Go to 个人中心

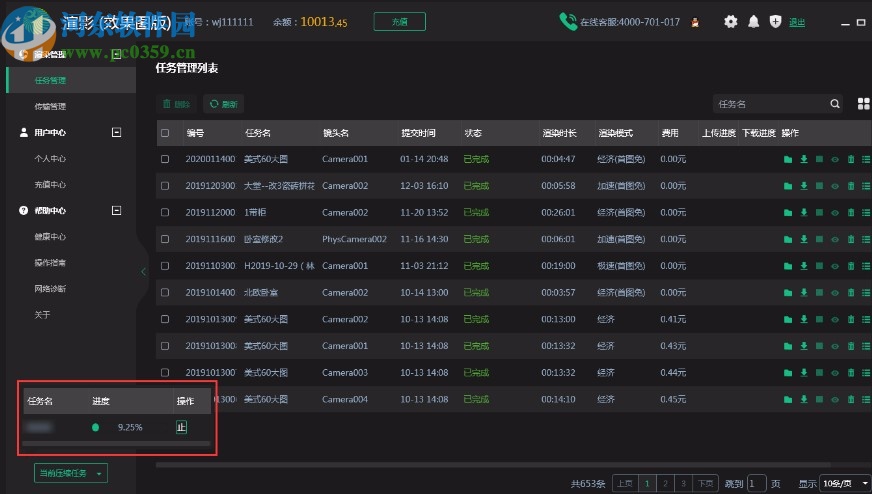tap(50, 159)
